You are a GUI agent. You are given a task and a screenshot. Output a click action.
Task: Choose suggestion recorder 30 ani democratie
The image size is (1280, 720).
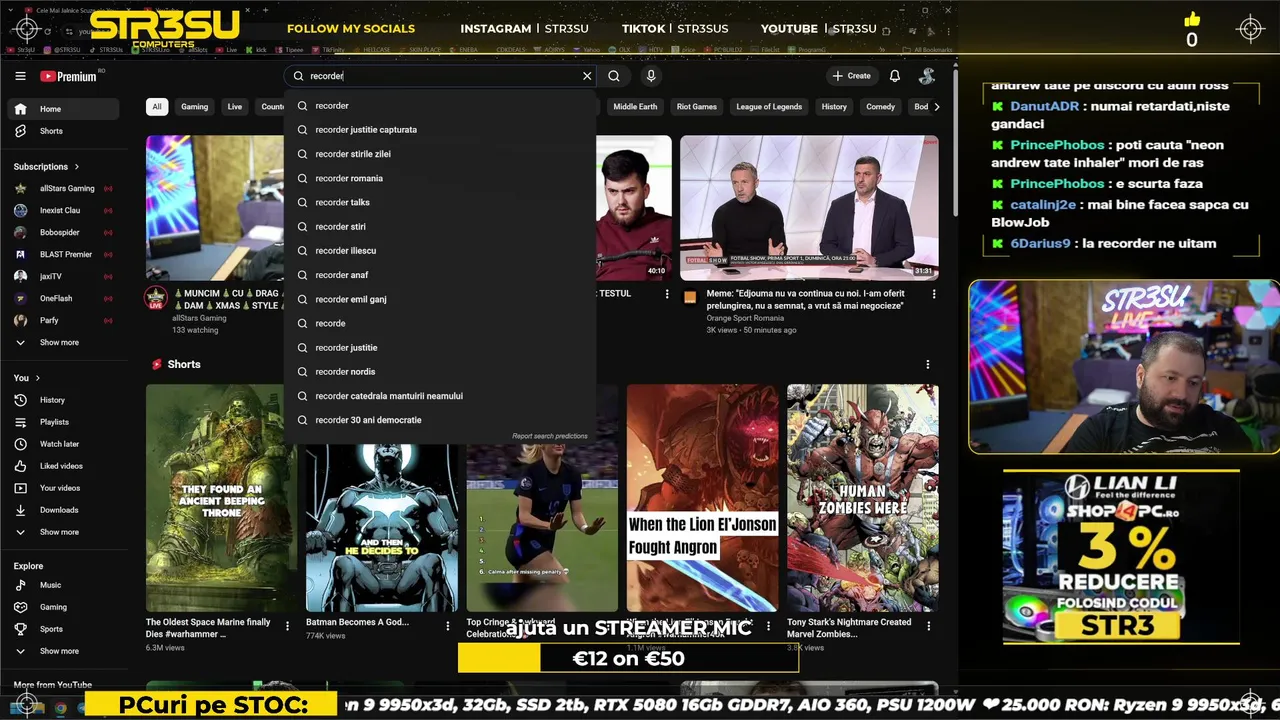click(x=440, y=420)
